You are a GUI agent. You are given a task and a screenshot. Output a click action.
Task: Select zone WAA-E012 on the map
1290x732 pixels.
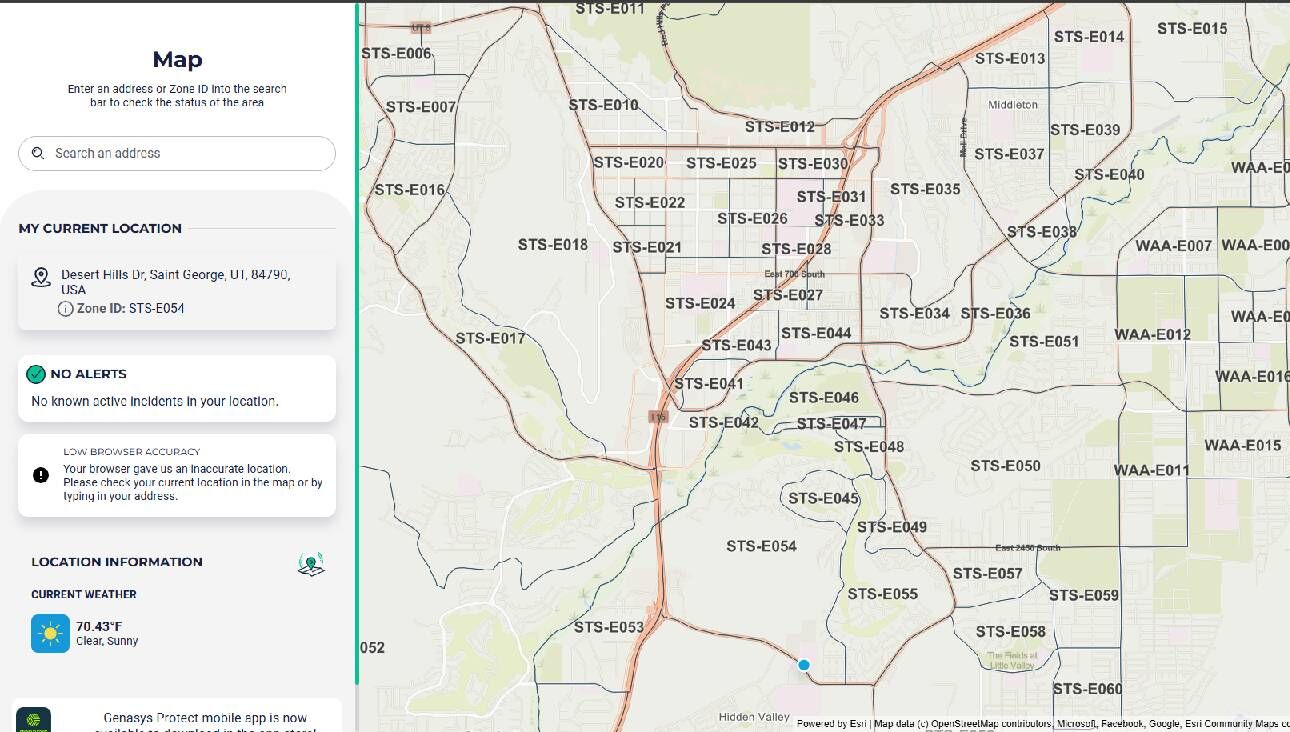pos(1153,335)
